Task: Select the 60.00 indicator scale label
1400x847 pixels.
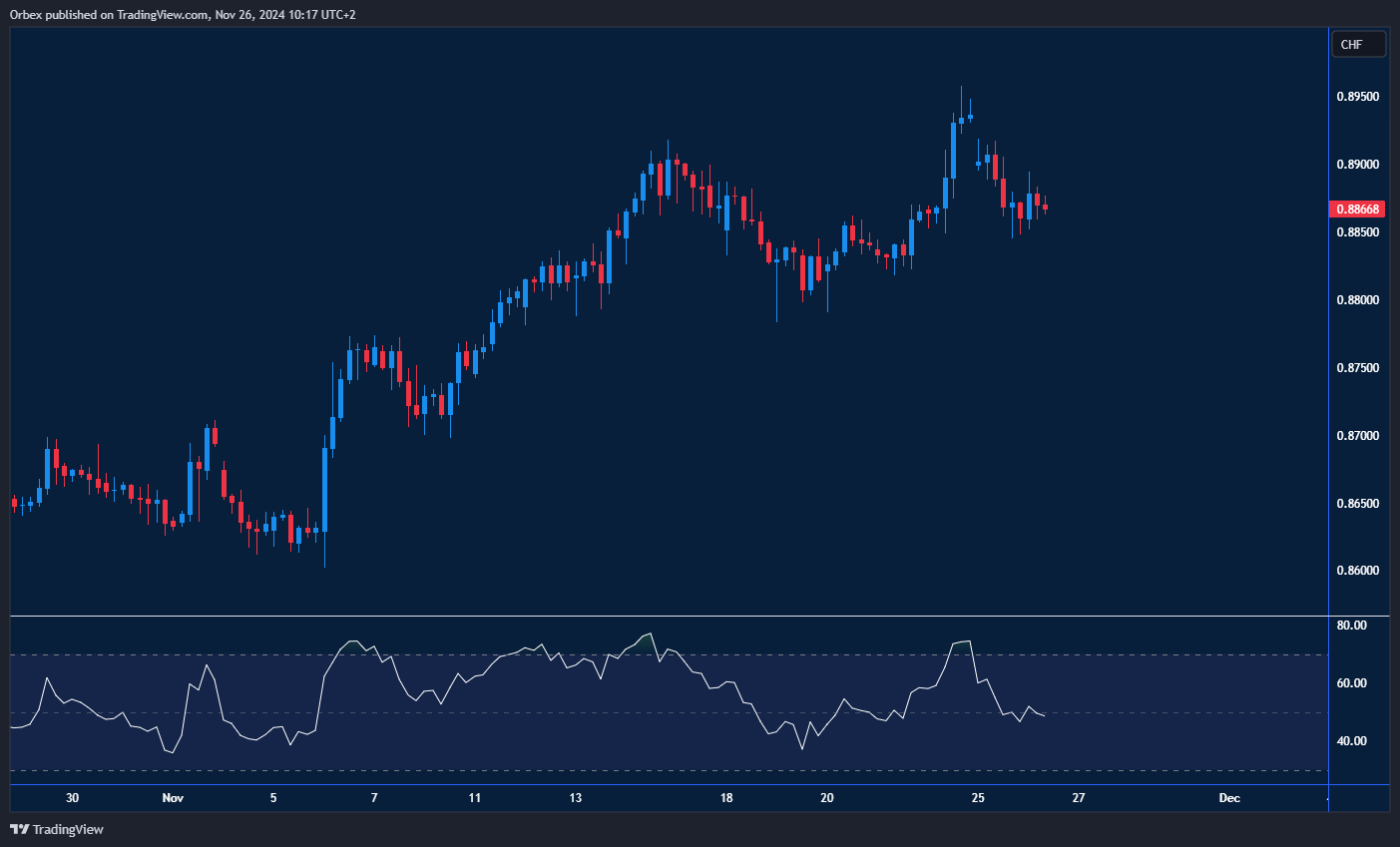Action: [1351, 683]
